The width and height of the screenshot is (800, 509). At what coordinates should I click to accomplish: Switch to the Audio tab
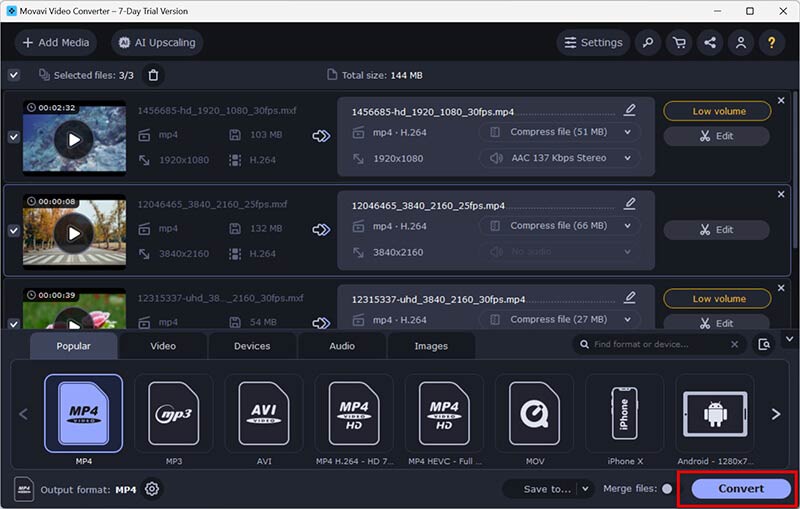[x=342, y=346]
